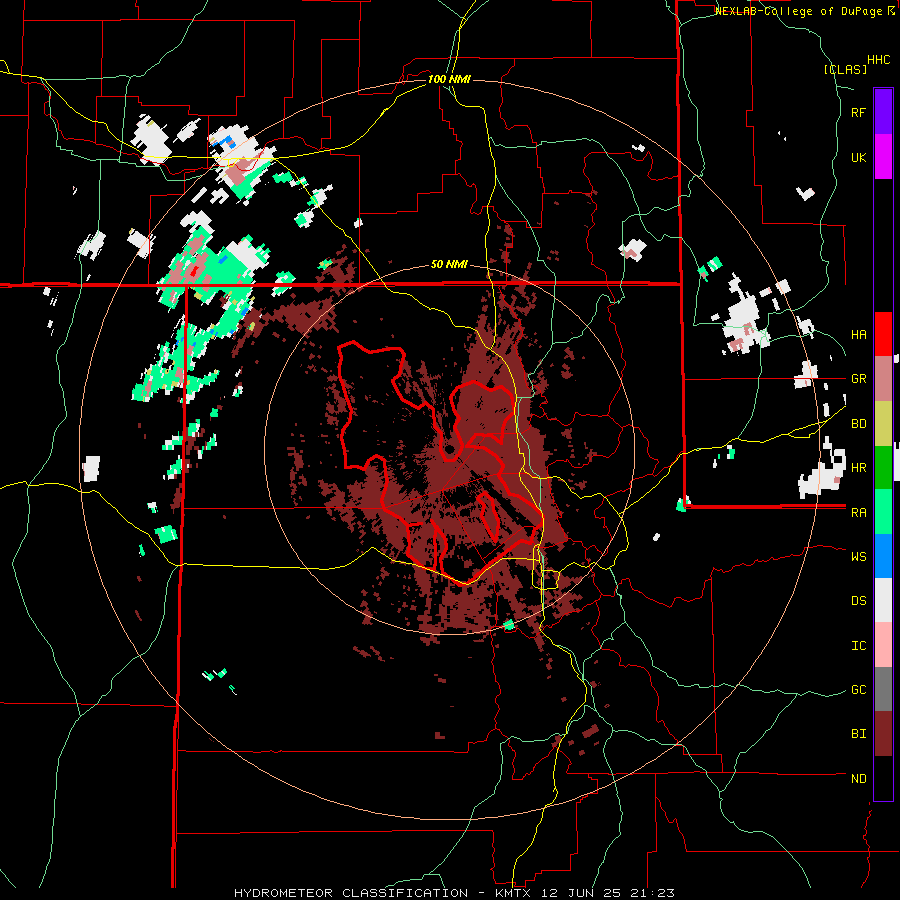This screenshot has width=900, height=900.
Task: Click the BD legend label
Action: (x=858, y=424)
